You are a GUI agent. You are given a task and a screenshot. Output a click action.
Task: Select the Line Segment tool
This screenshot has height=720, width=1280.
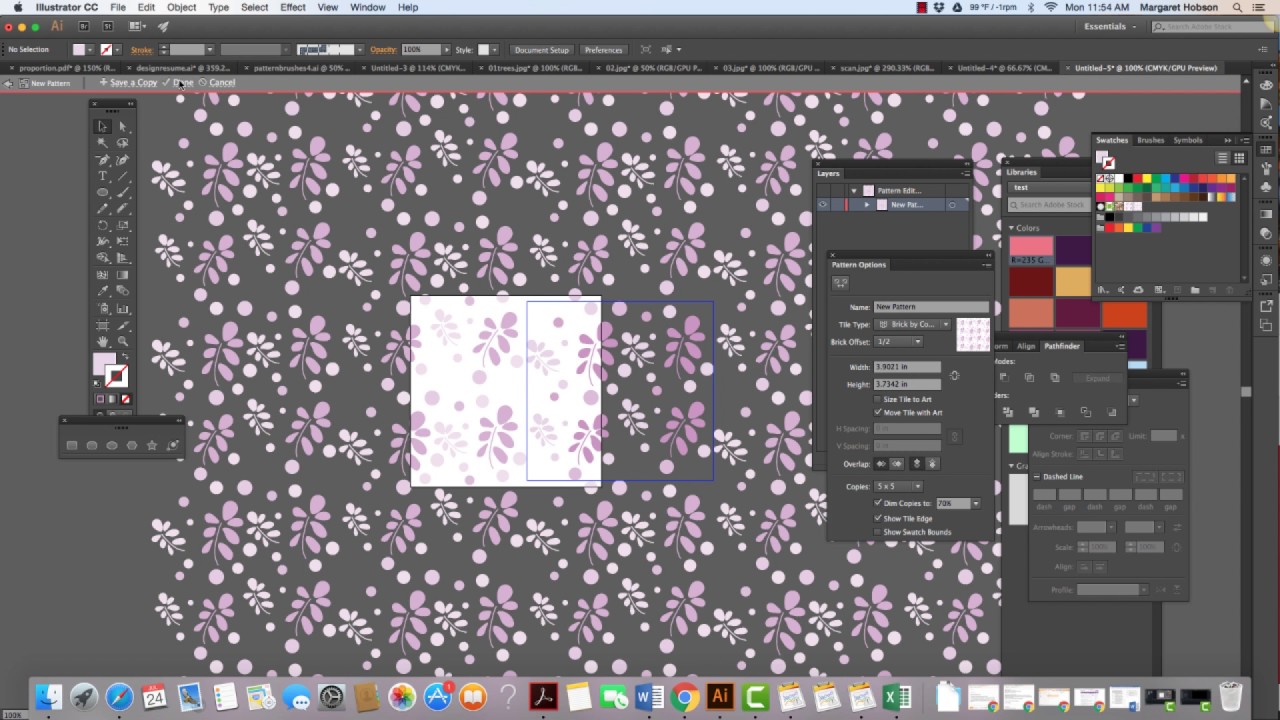tap(123, 176)
